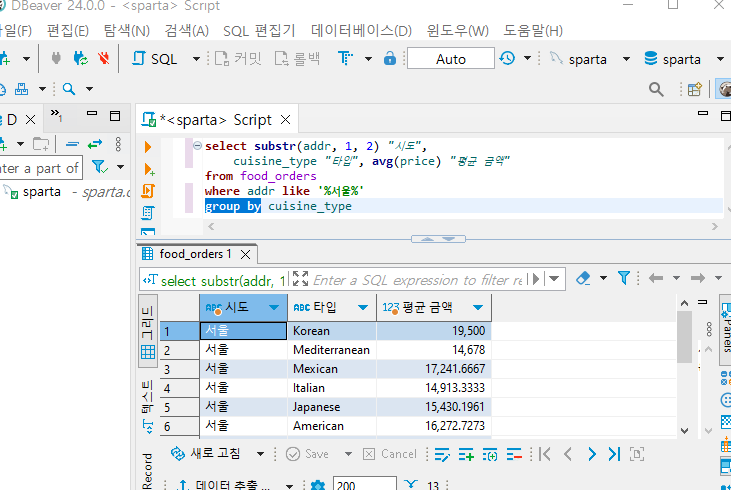Click the disconnect icon

pyautogui.click(x=103, y=59)
